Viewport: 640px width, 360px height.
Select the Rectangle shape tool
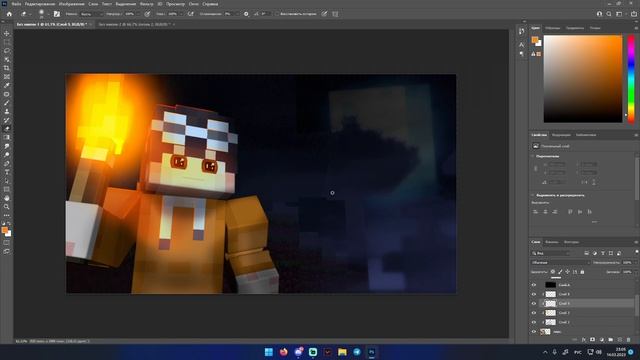[x=7, y=189]
